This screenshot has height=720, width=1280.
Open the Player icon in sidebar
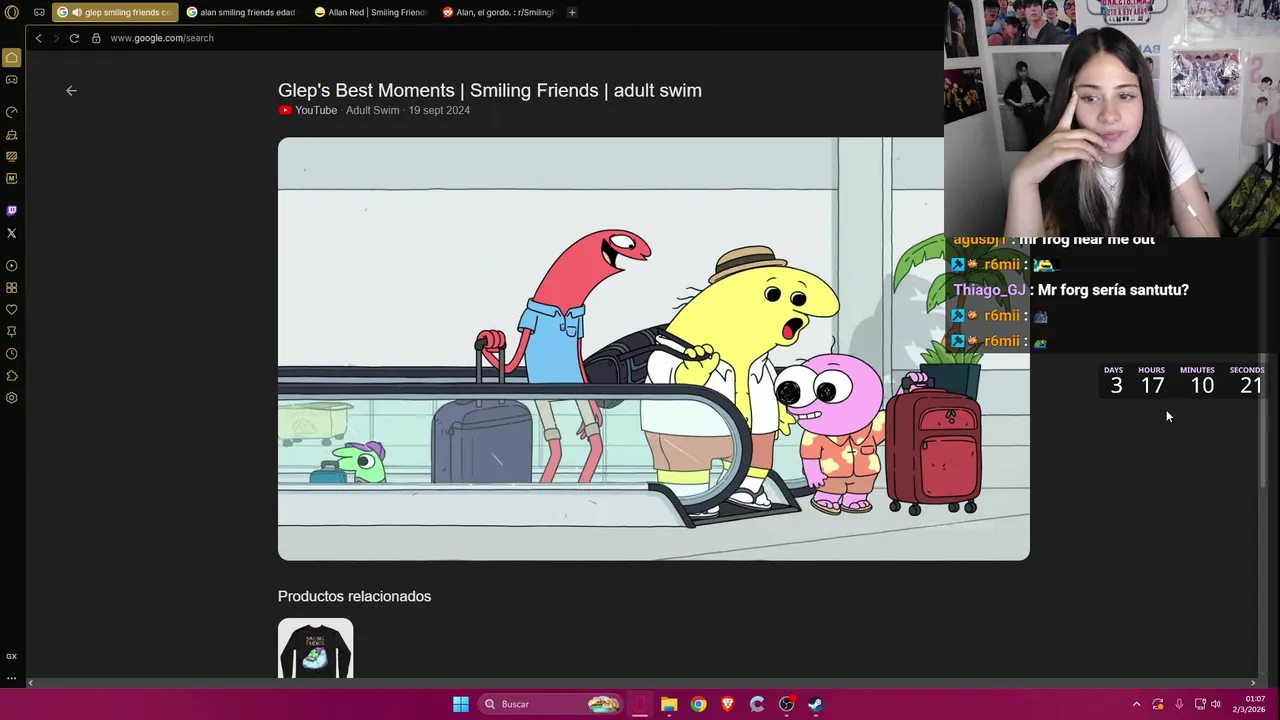12,266
